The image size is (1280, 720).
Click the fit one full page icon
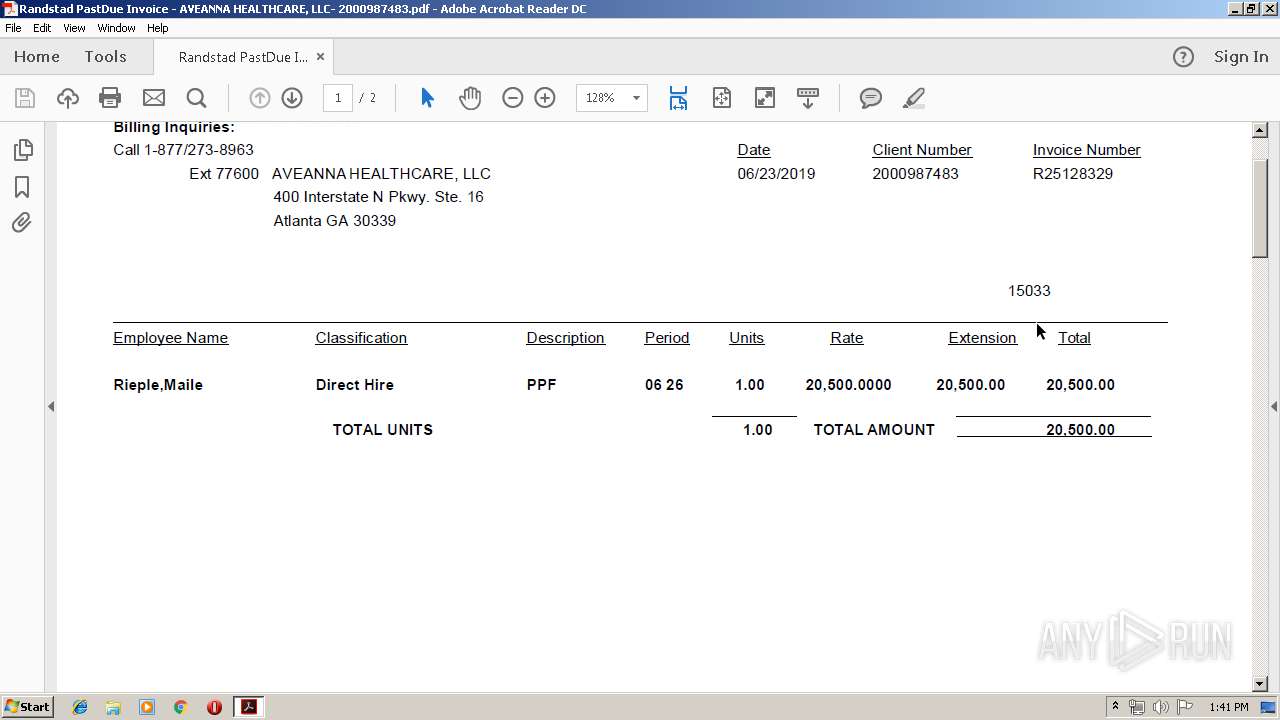(x=722, y=98)
